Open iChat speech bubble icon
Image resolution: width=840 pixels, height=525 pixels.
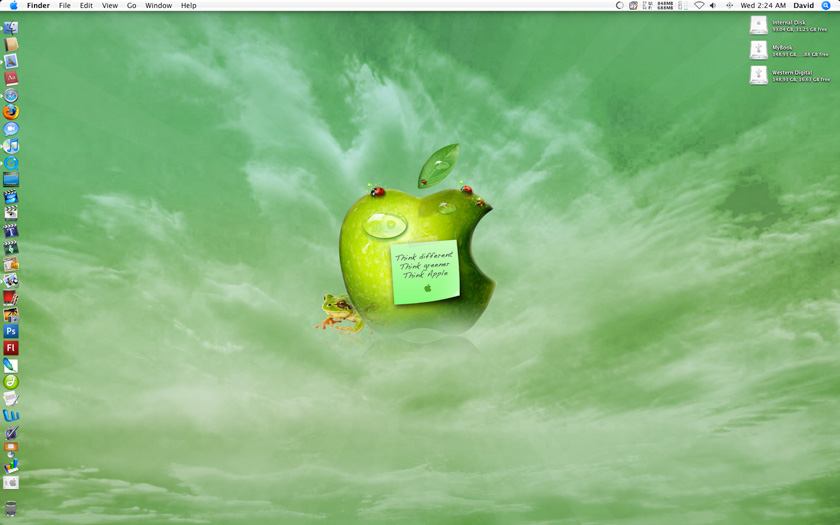coord(11,129)
